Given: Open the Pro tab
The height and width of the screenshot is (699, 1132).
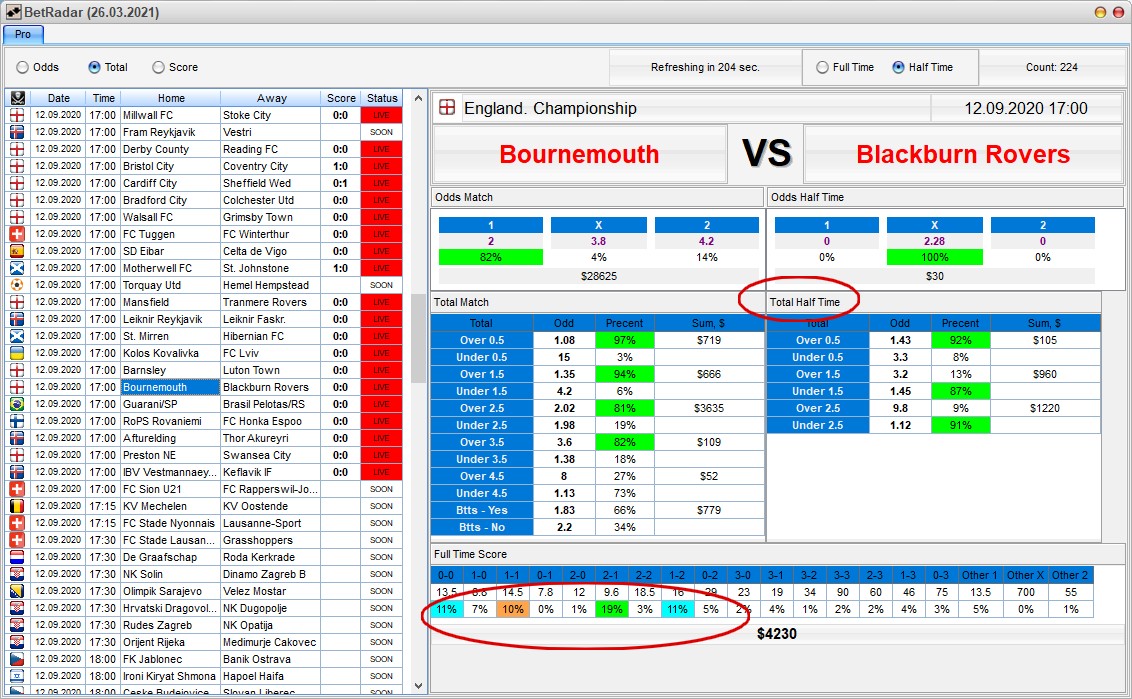Looking at the screenshot, I should click(x=23, y=34).
